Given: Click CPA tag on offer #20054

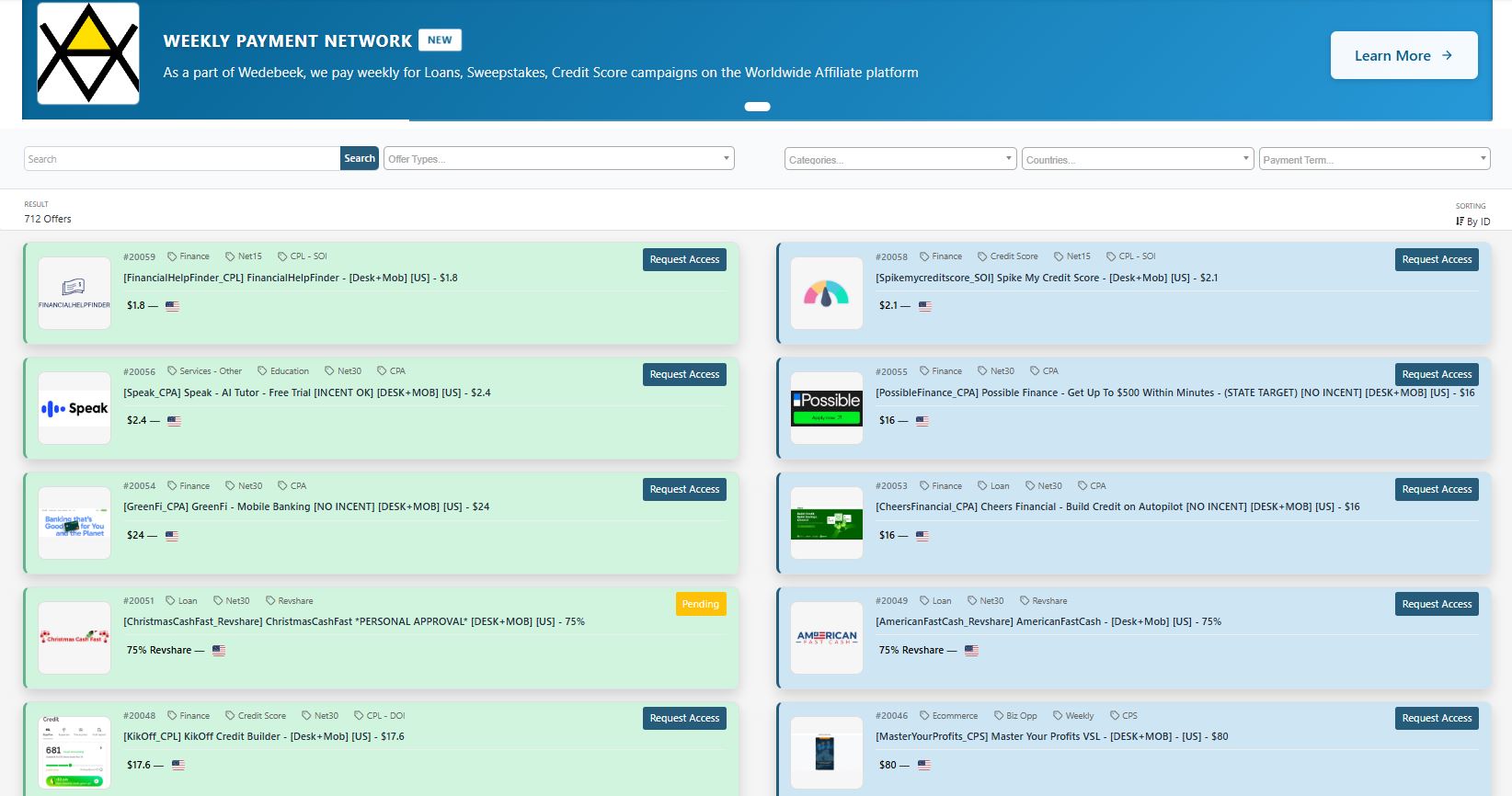Looking at the screenshot, I should (292, 486).
